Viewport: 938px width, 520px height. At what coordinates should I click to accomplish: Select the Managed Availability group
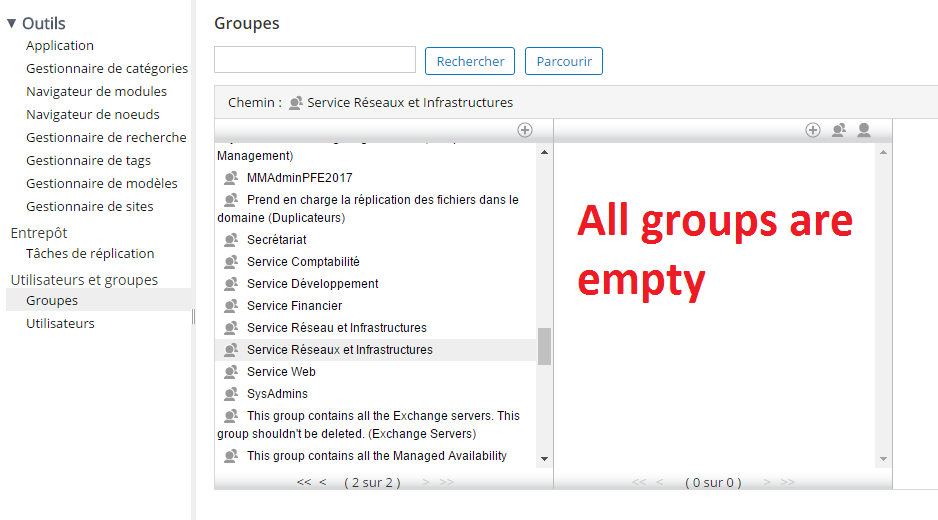(377, 456)
